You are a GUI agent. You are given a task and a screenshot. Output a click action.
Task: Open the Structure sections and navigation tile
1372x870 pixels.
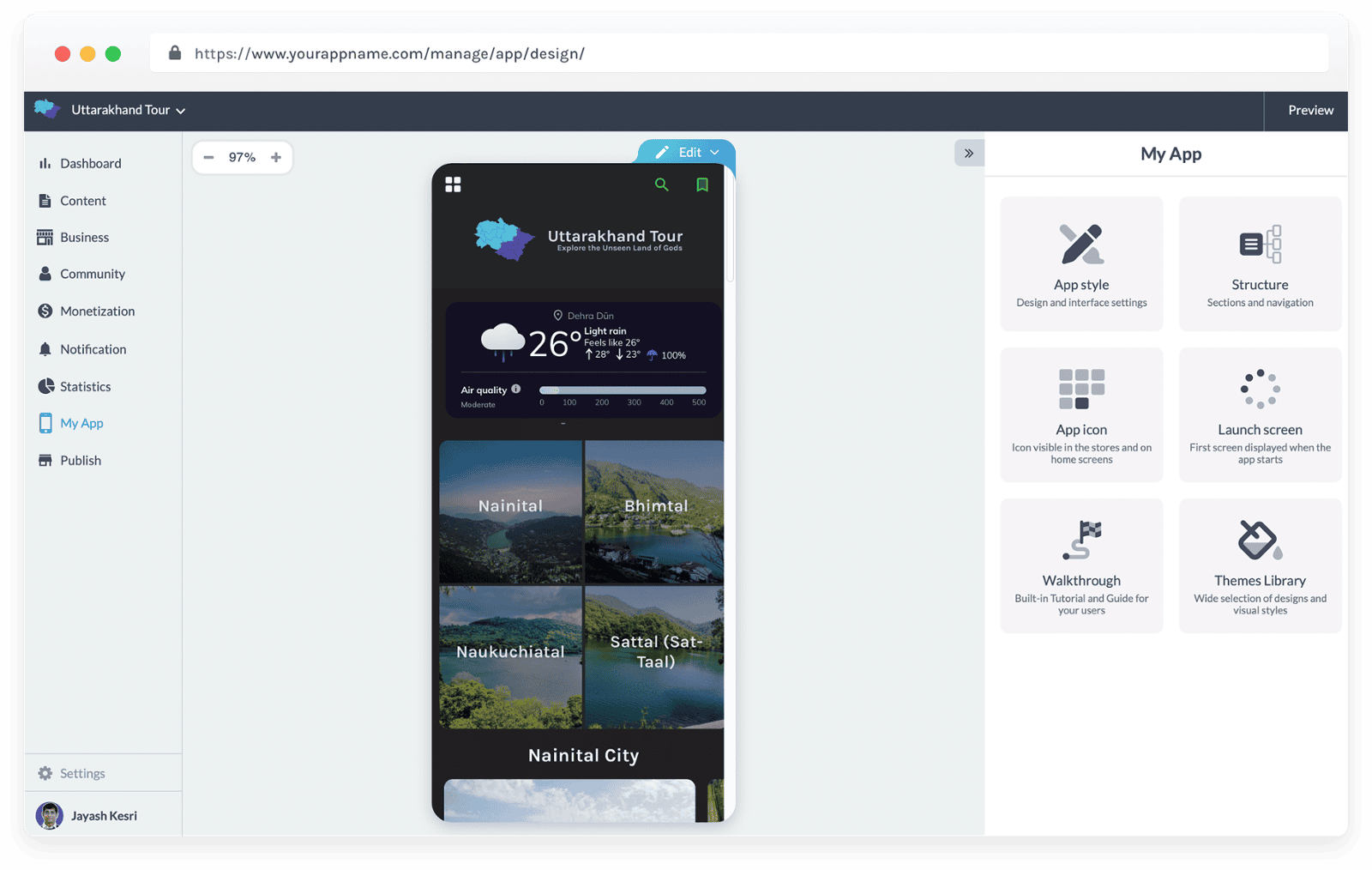1260,263
